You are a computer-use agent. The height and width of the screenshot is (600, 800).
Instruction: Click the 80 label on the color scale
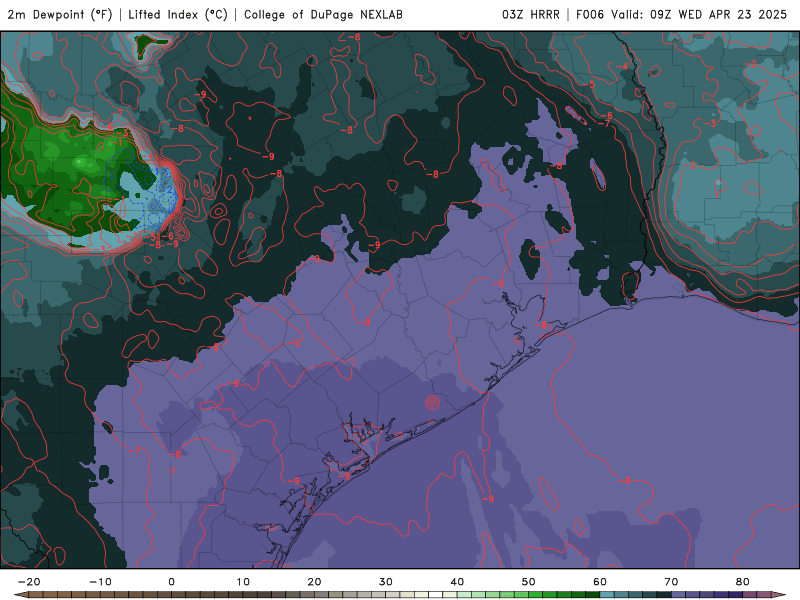(x=743, y=582)
